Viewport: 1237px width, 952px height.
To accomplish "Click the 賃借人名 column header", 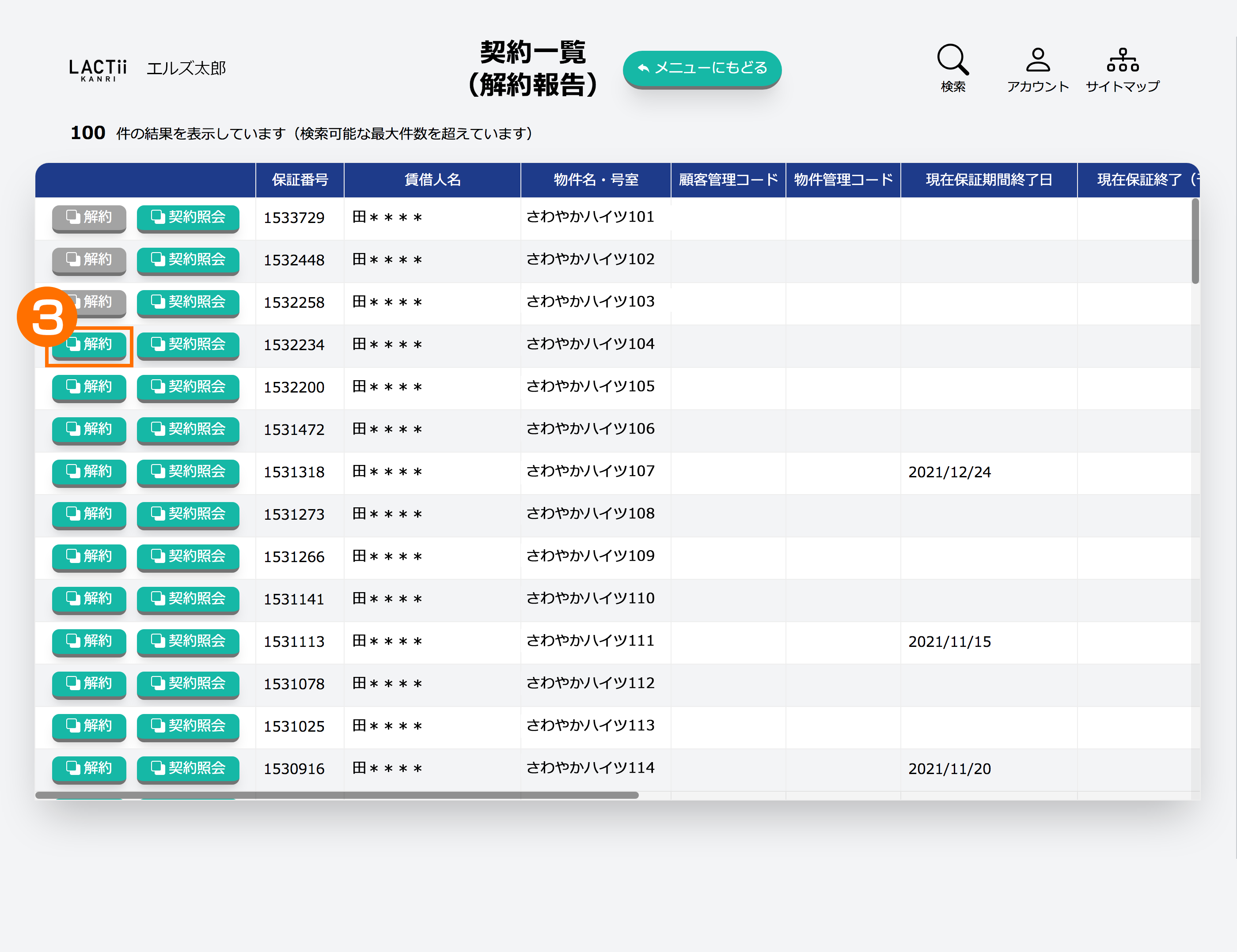I will [x=432, y=180].
